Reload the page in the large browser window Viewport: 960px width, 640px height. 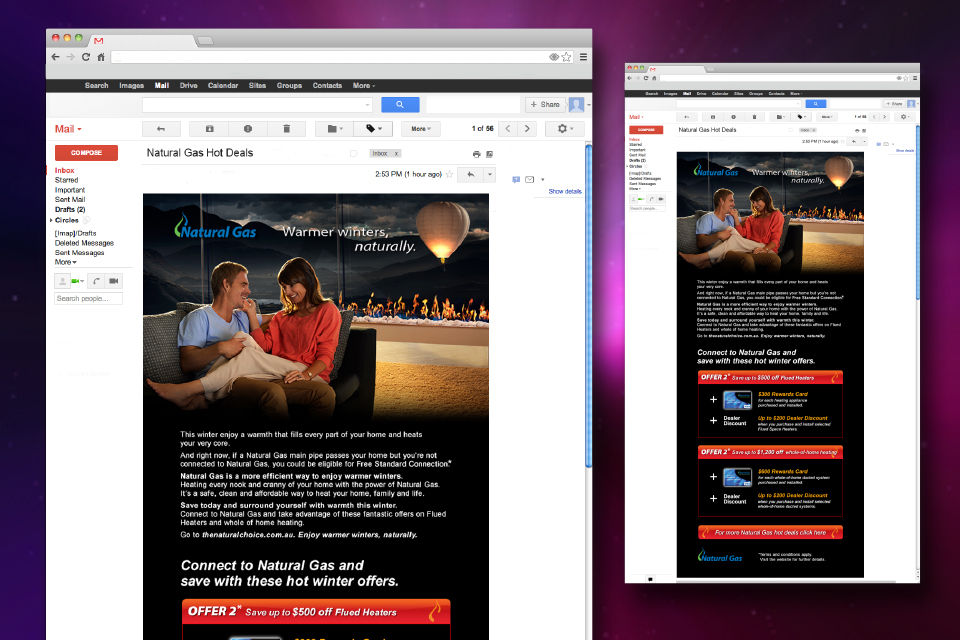point(86,57)
